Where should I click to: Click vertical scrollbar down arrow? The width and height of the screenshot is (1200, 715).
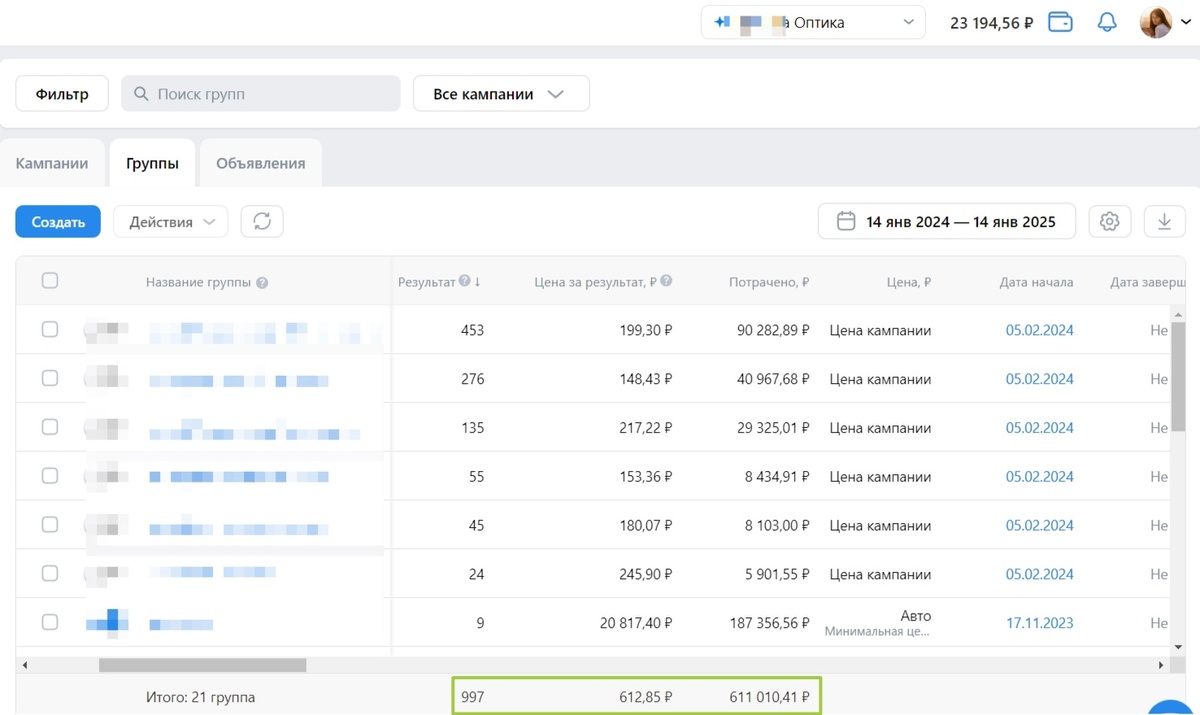click(1178, 648)
